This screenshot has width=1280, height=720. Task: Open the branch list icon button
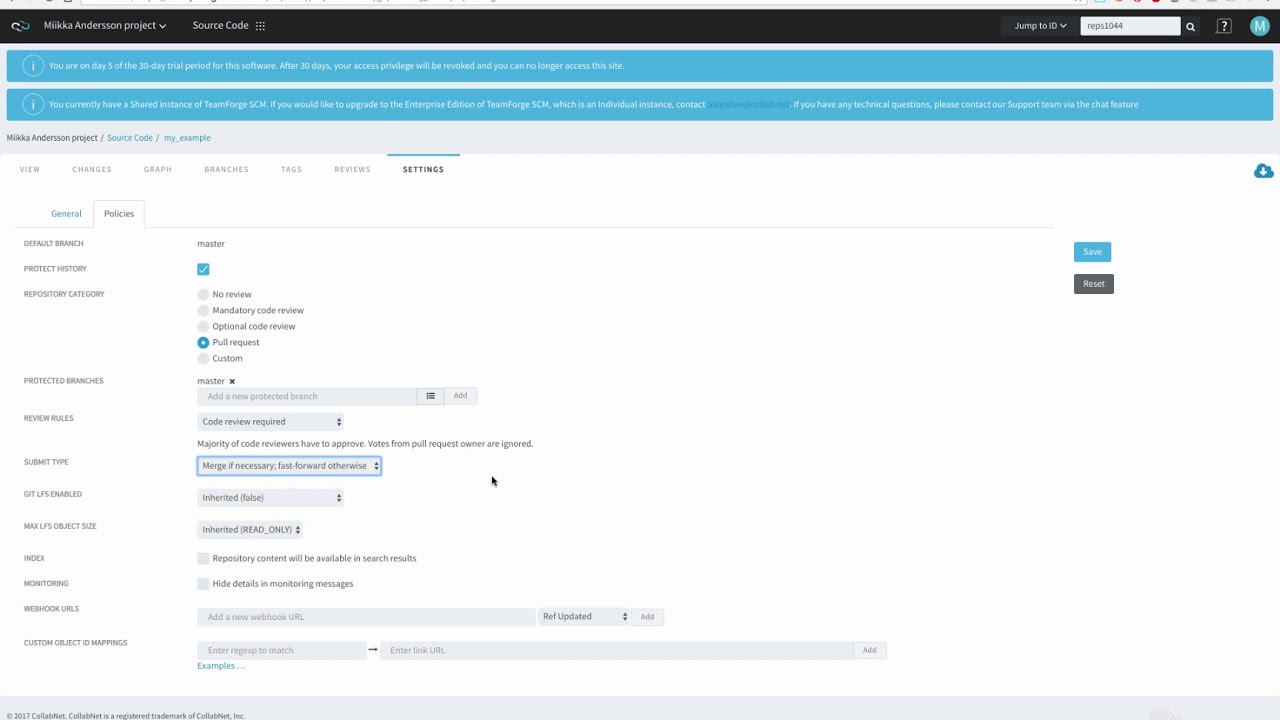430,396
